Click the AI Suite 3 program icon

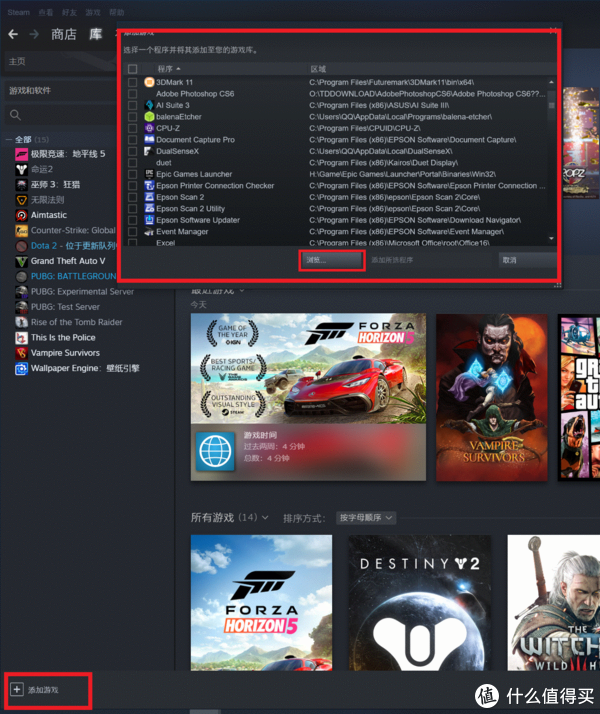tap(149, 105)
